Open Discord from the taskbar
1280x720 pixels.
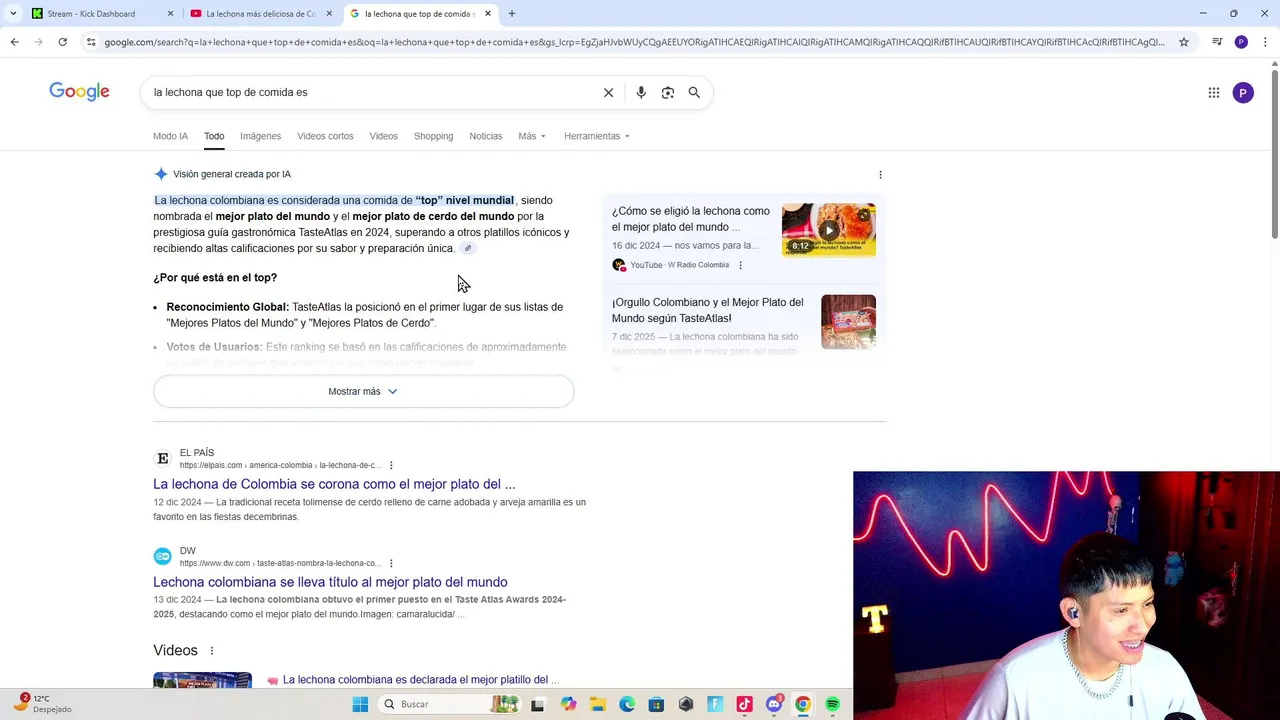coord(774,704)
